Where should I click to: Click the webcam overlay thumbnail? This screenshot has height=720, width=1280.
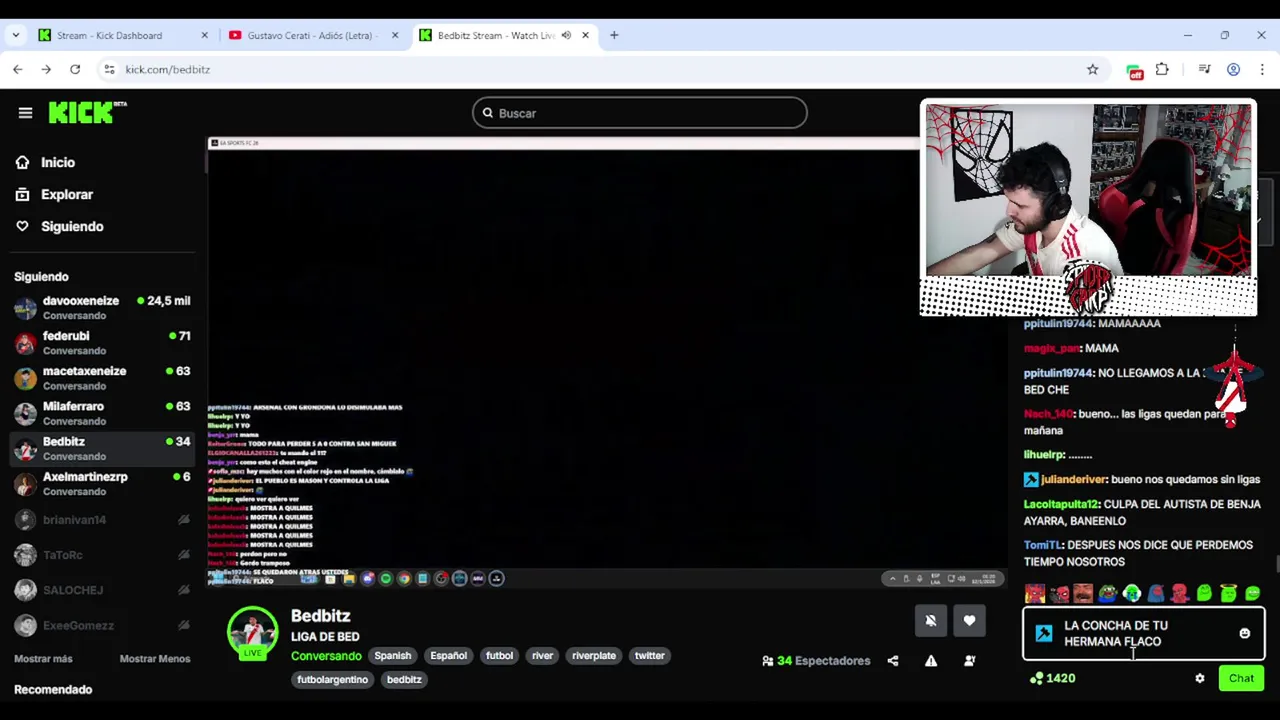click(1088, 209)
